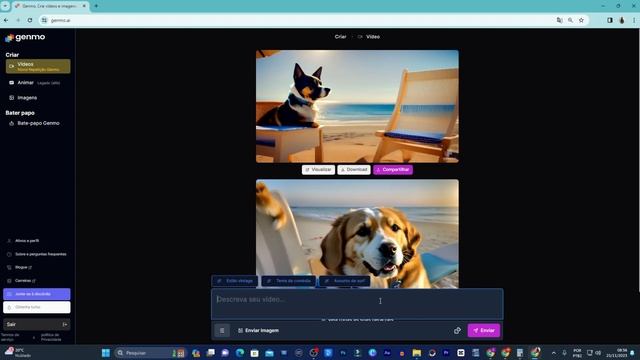Image resolution: width=640 pixels, height=360 pixels.
Task: Play the black and white dog video
Action: point(357,107)
